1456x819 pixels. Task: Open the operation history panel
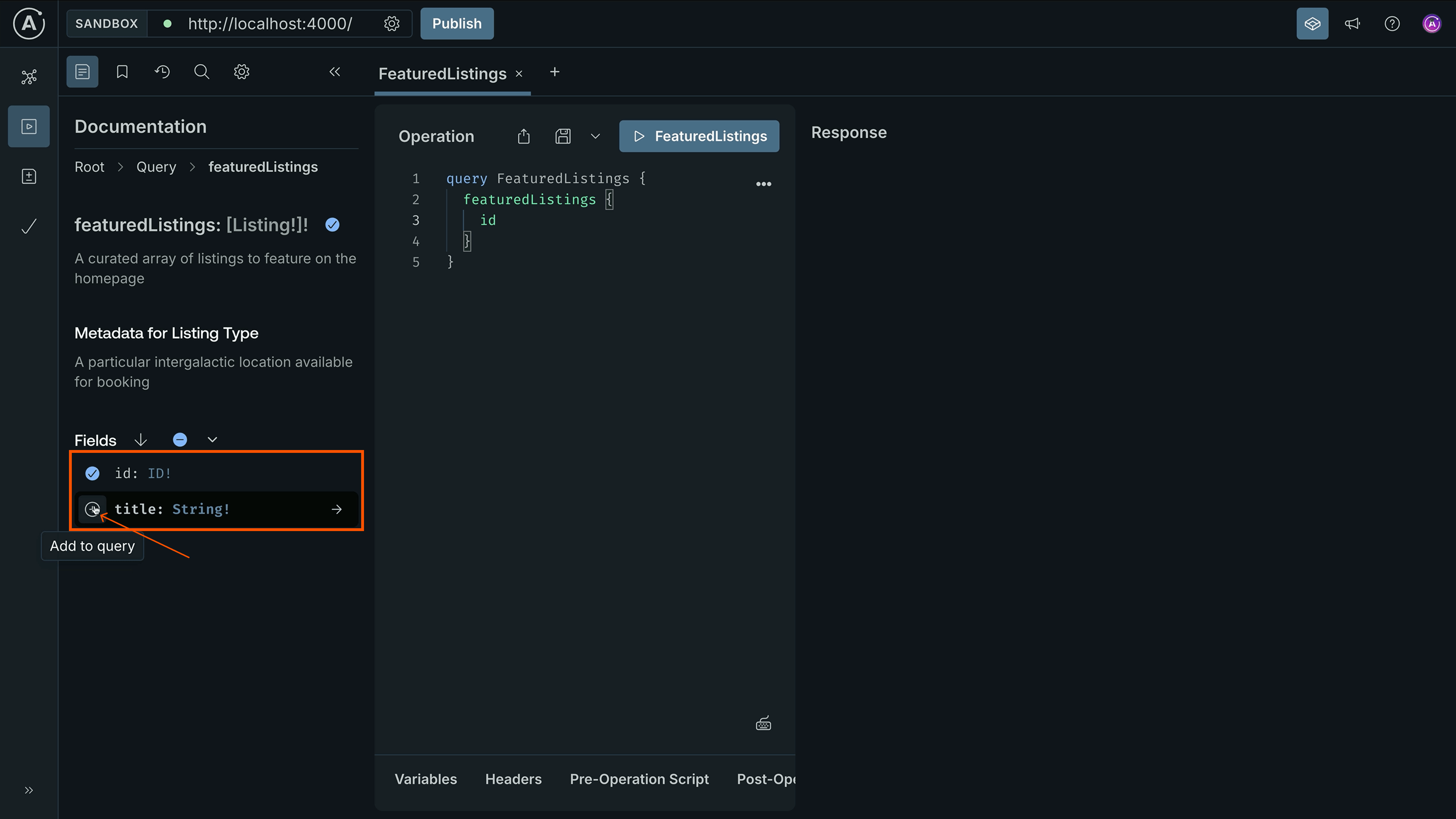[x=162, y=71]
